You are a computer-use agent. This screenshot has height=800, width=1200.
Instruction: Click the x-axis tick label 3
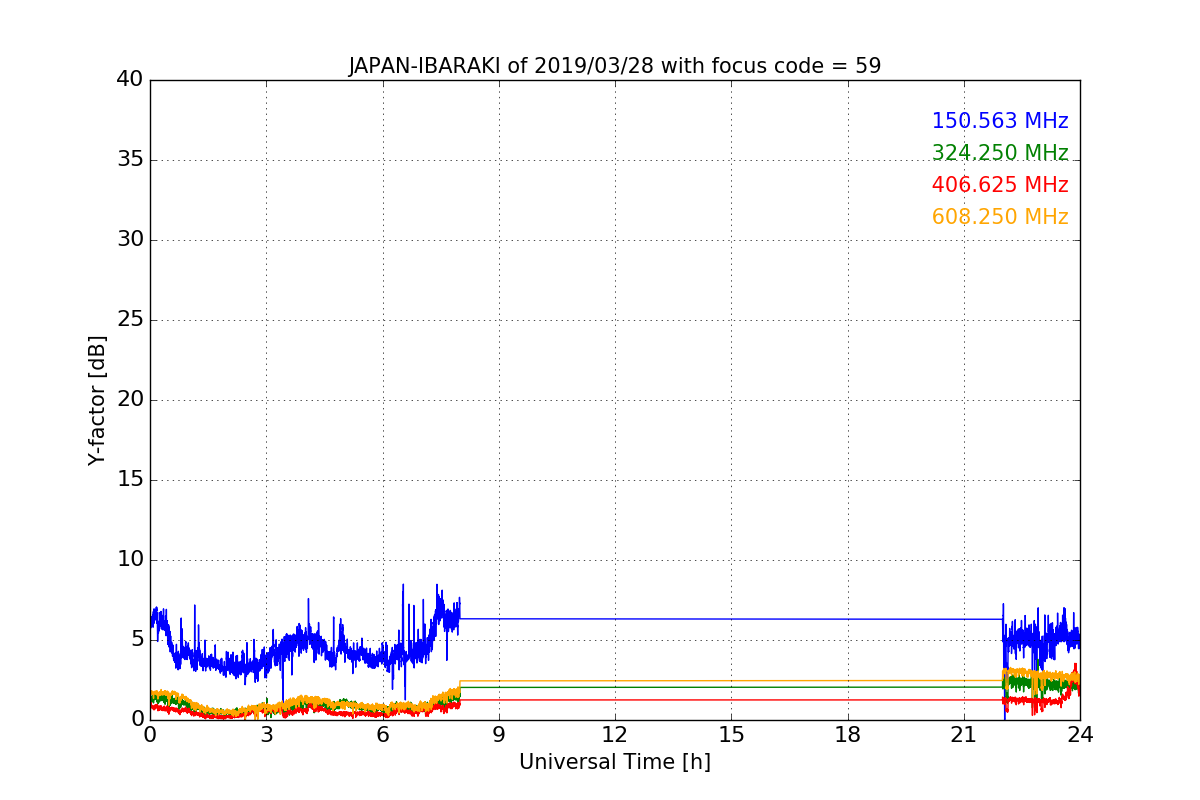pyautogui.click(x=266, y=735)
